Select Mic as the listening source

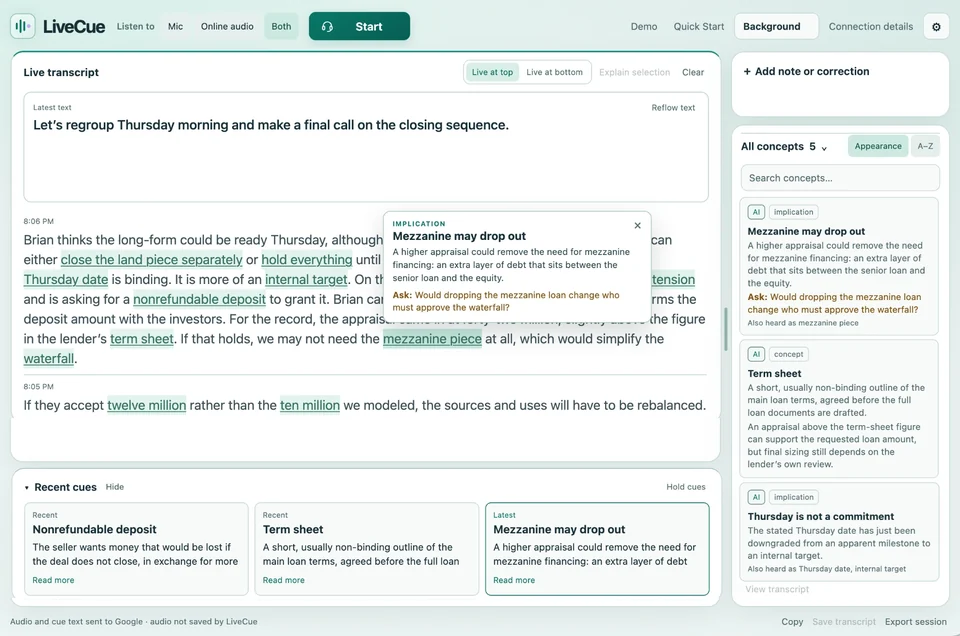coord(175,26)
